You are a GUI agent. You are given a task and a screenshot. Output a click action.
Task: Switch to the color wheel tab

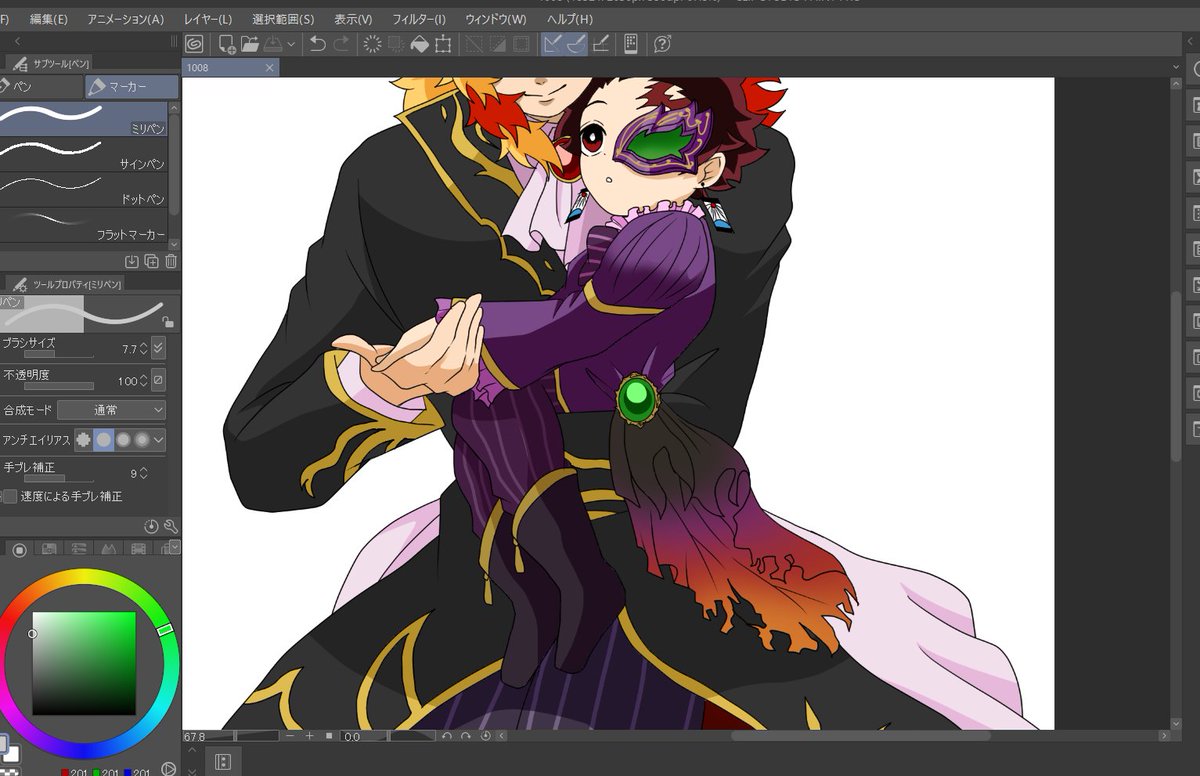tap(19, 549)
